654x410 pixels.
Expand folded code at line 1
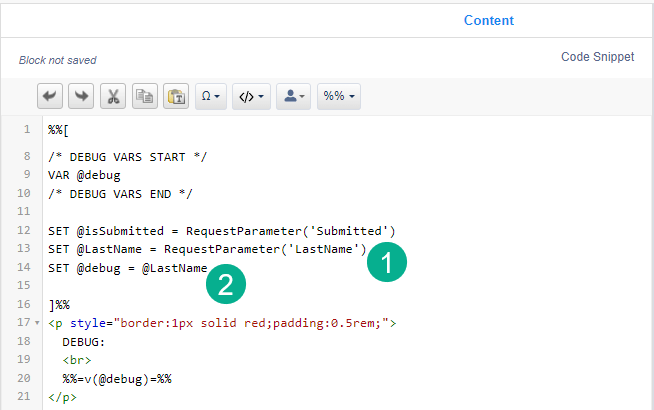point(37,130)
